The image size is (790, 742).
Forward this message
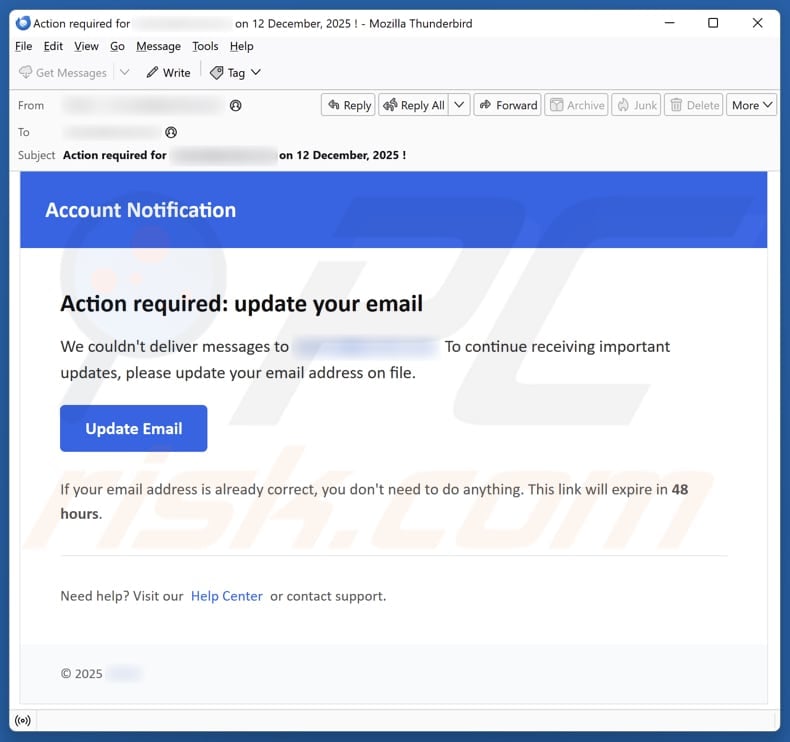tap(507, 105)
